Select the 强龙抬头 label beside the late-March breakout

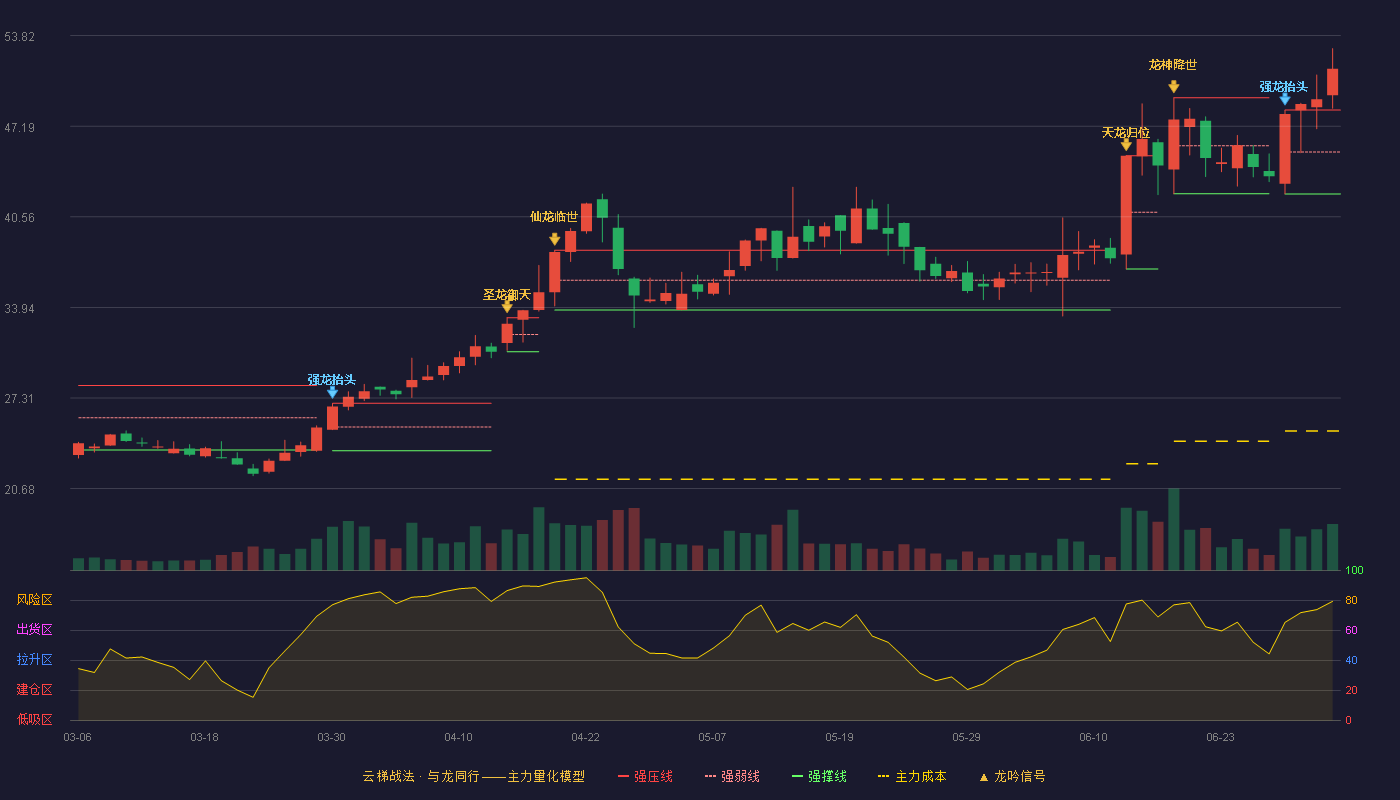tap(332, 380)
